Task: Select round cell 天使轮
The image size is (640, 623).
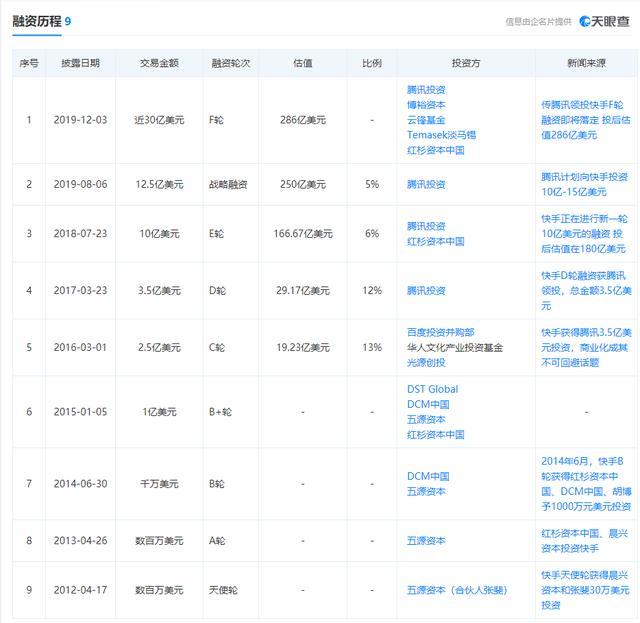Action: click(x=223, y=590)
